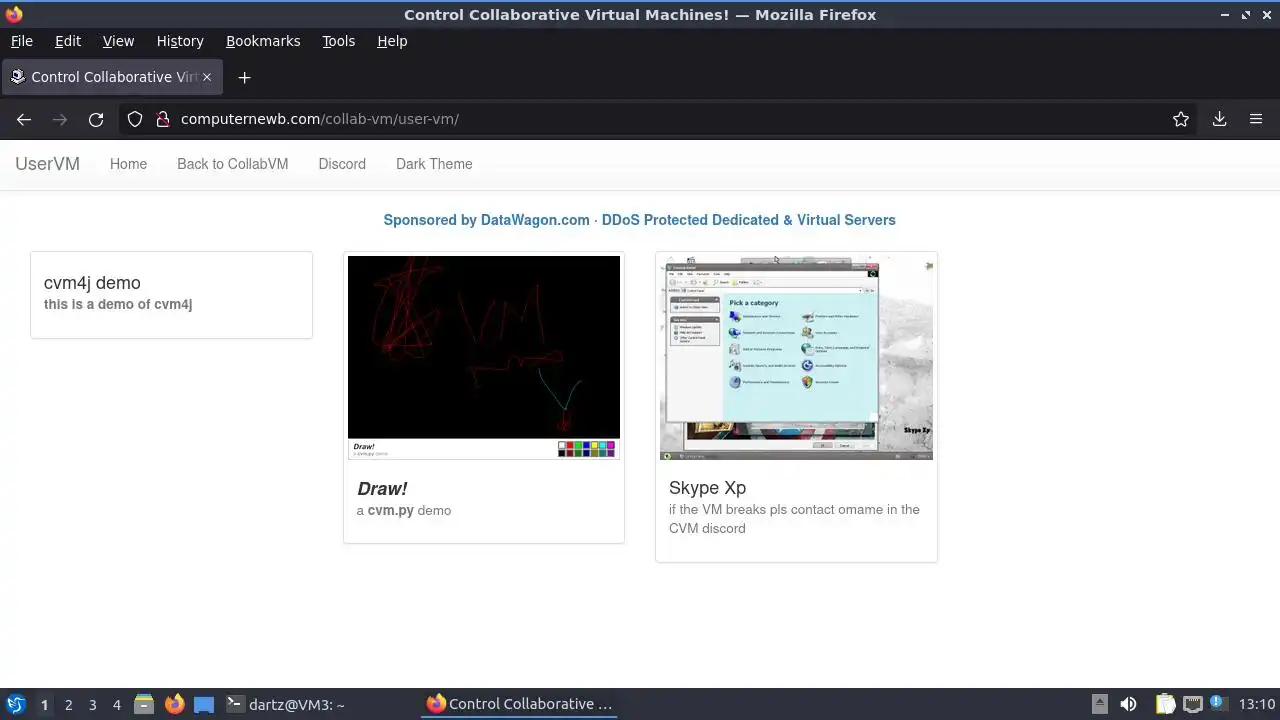Click the Firefox logo in the title bar

(13, 14)
